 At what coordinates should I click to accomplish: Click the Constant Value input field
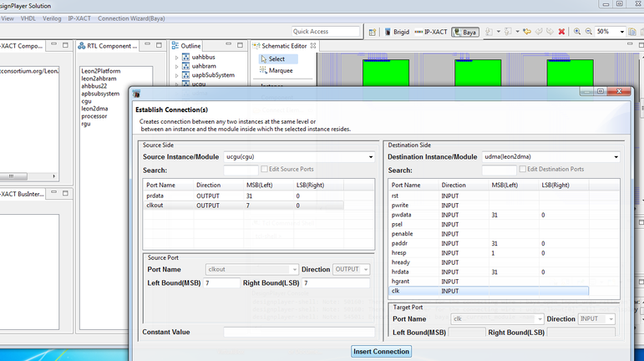[299, 332]
